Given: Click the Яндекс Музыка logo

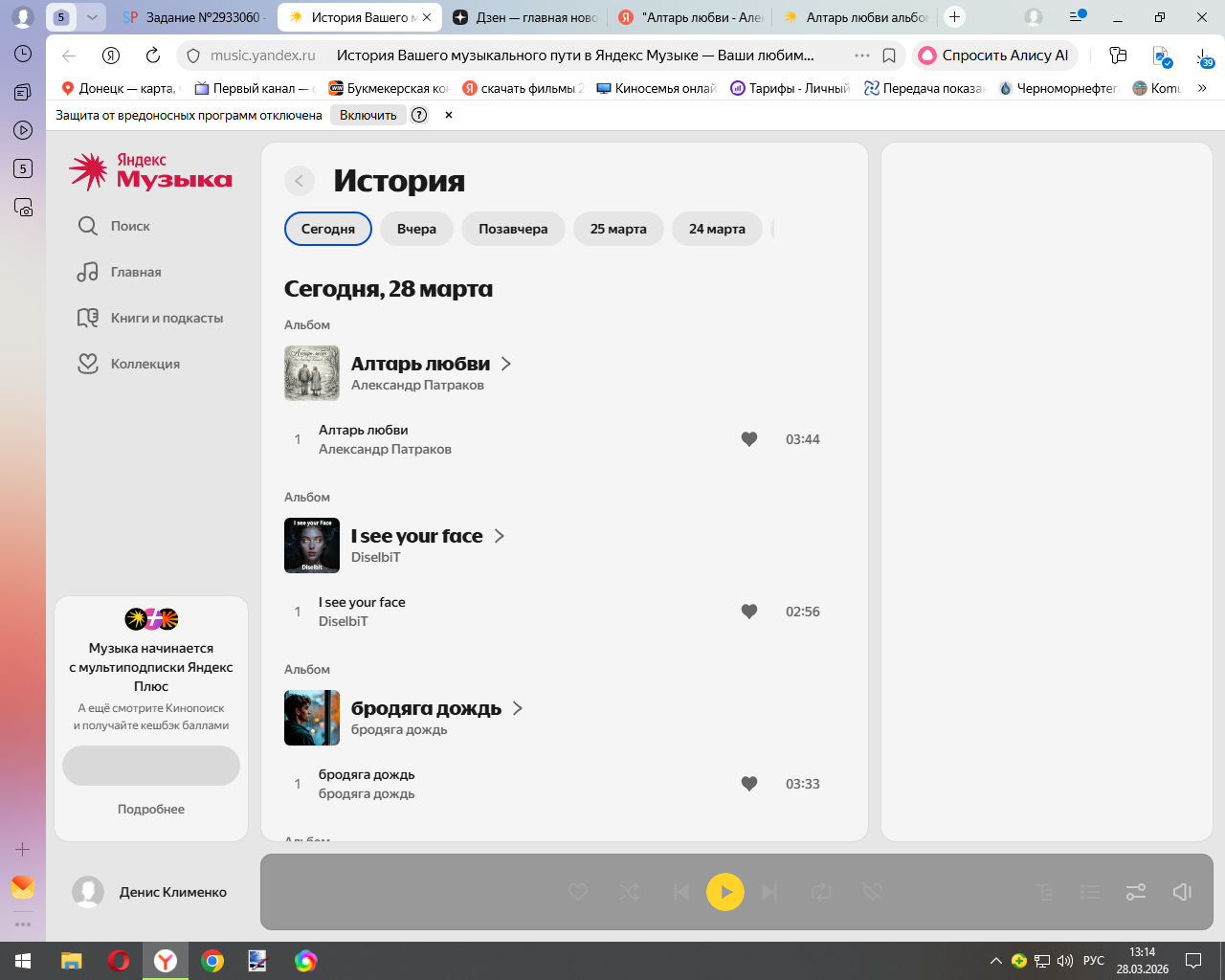Looking at the screenshot, I should click(151, 171).
